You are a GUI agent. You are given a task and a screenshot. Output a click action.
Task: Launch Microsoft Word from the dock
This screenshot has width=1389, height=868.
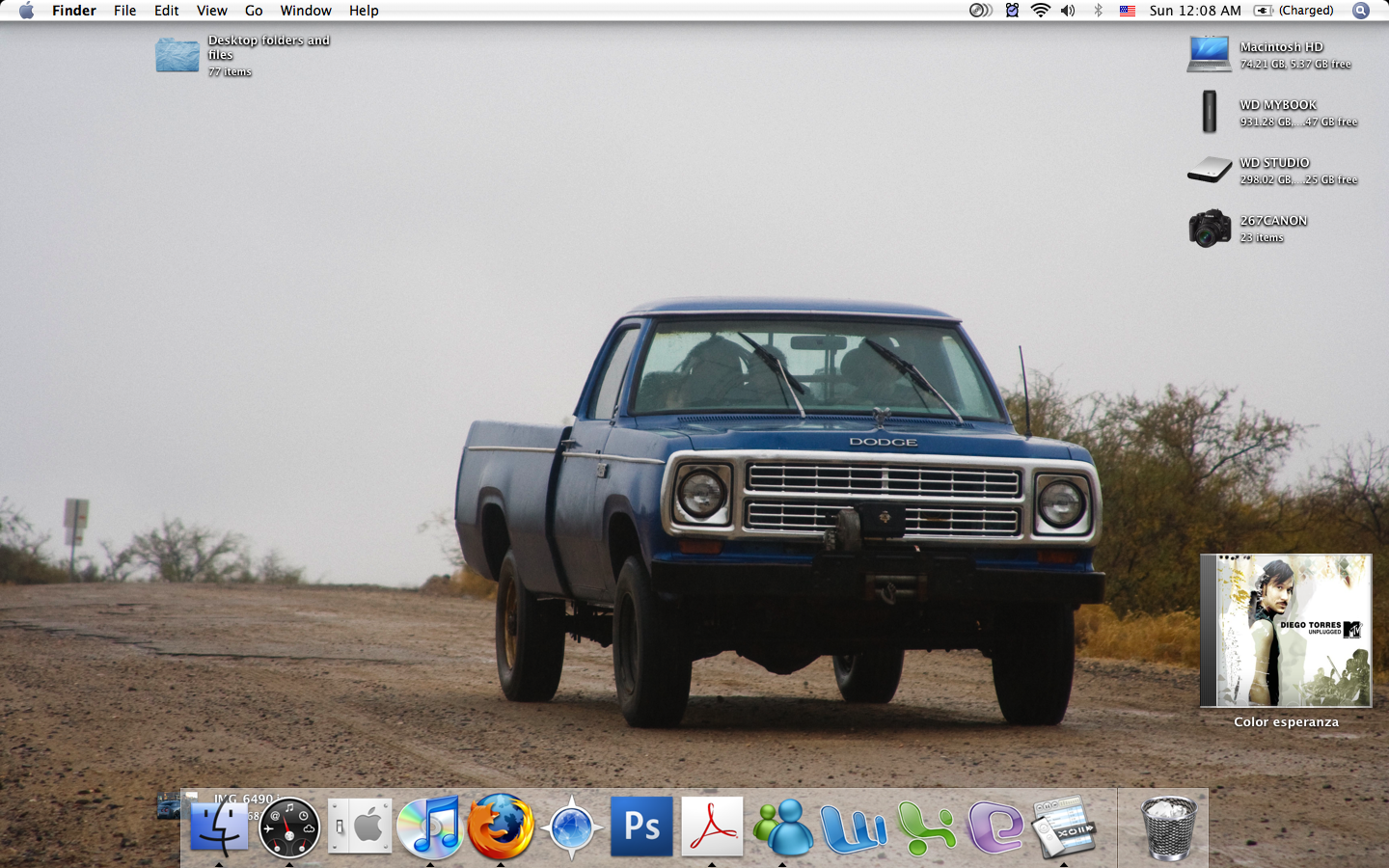(854, 827)
